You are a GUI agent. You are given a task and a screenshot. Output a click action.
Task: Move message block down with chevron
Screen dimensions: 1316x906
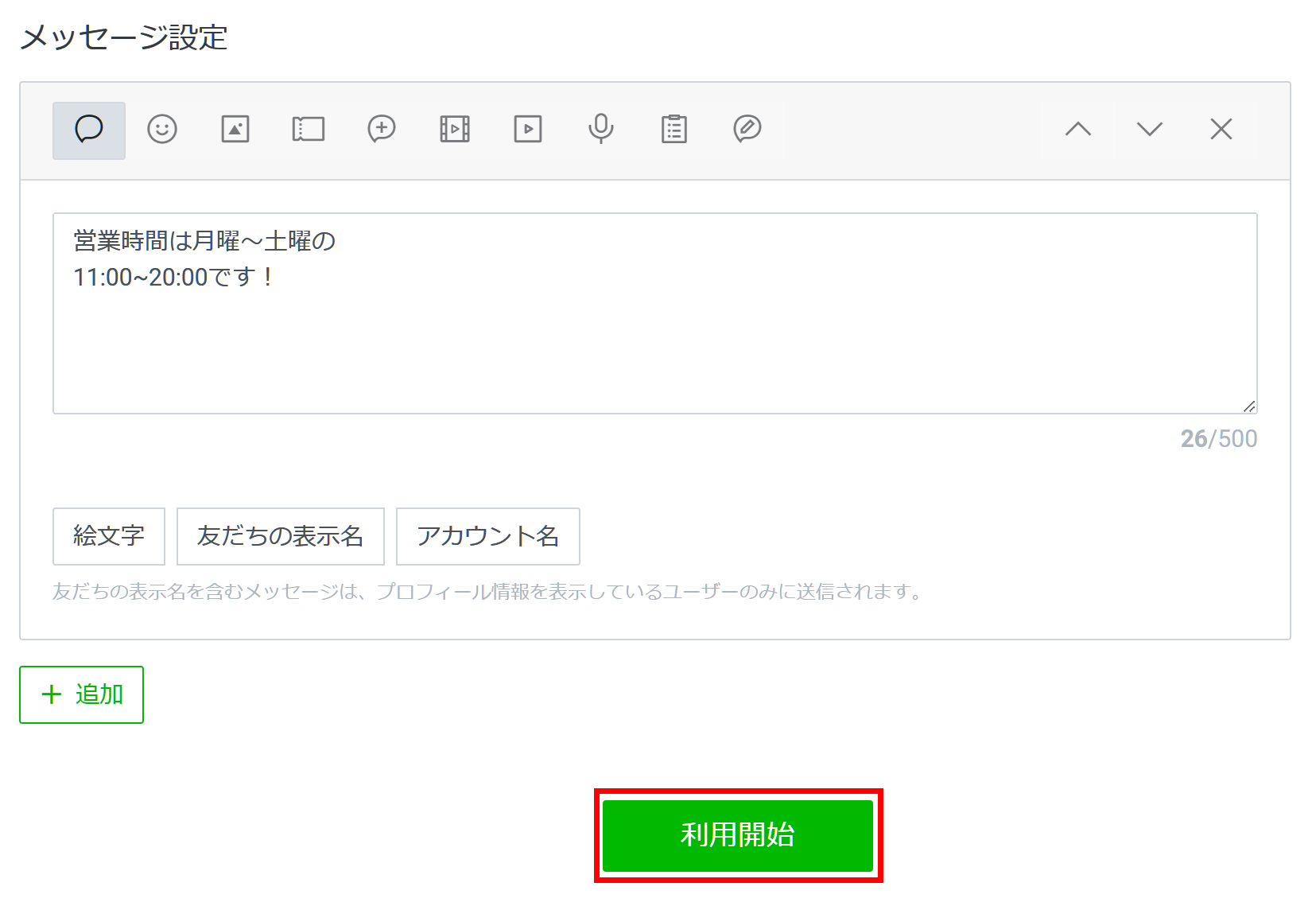(x=1150, y=129)
